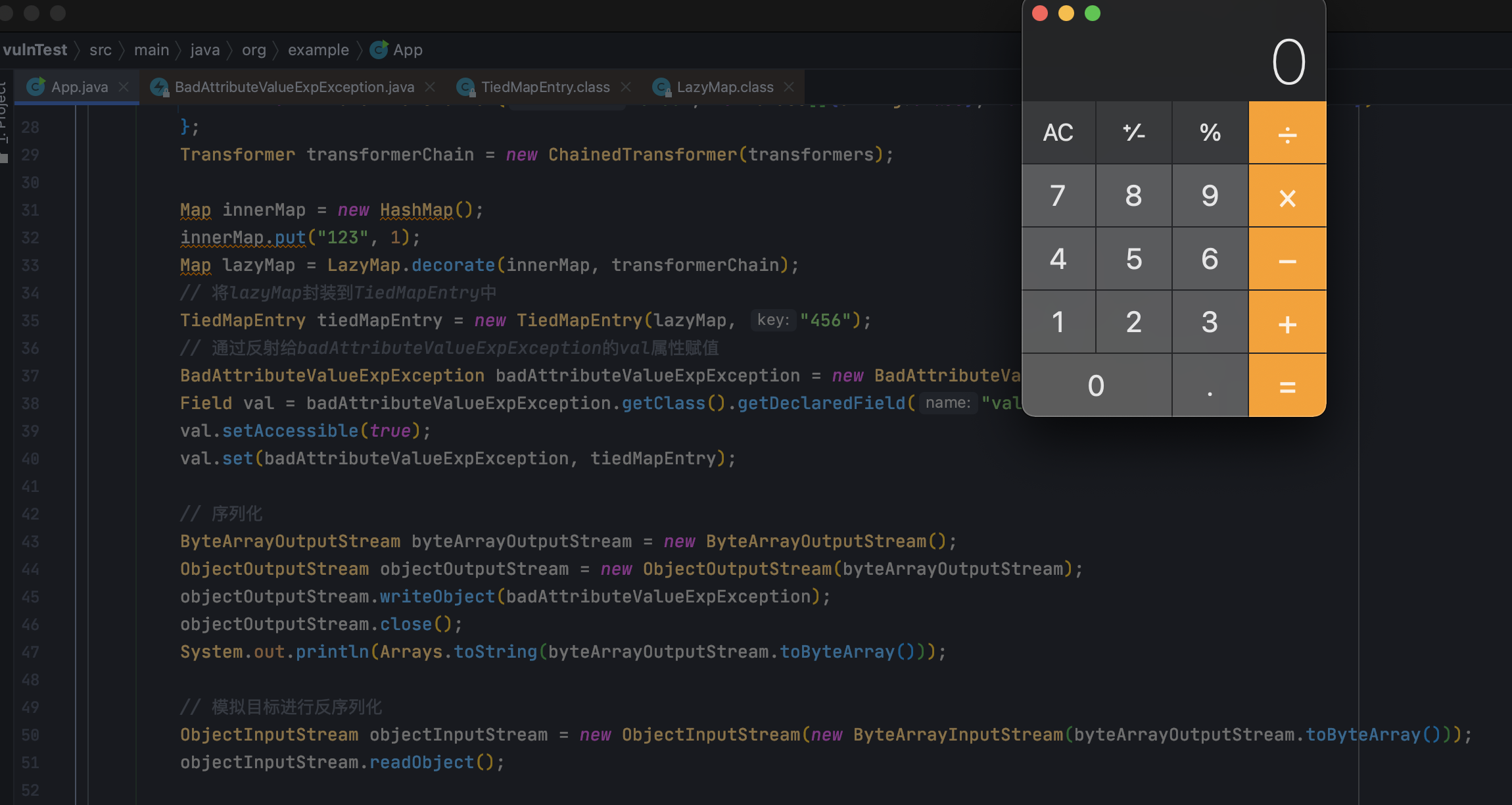Open the java folder breadcrumb
1512x805 pixels.
[204, 50]
